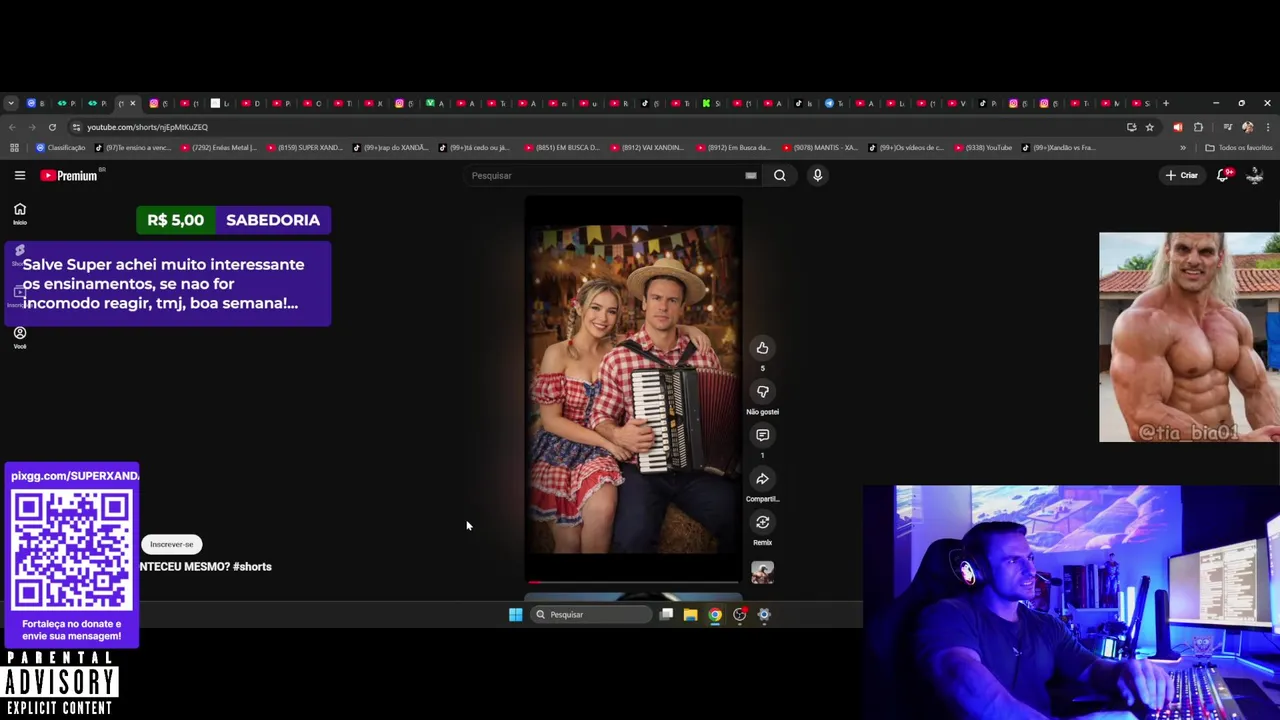1280x720 pixels.
Task: Go forward in Chrome history
Action: (32, 127)
